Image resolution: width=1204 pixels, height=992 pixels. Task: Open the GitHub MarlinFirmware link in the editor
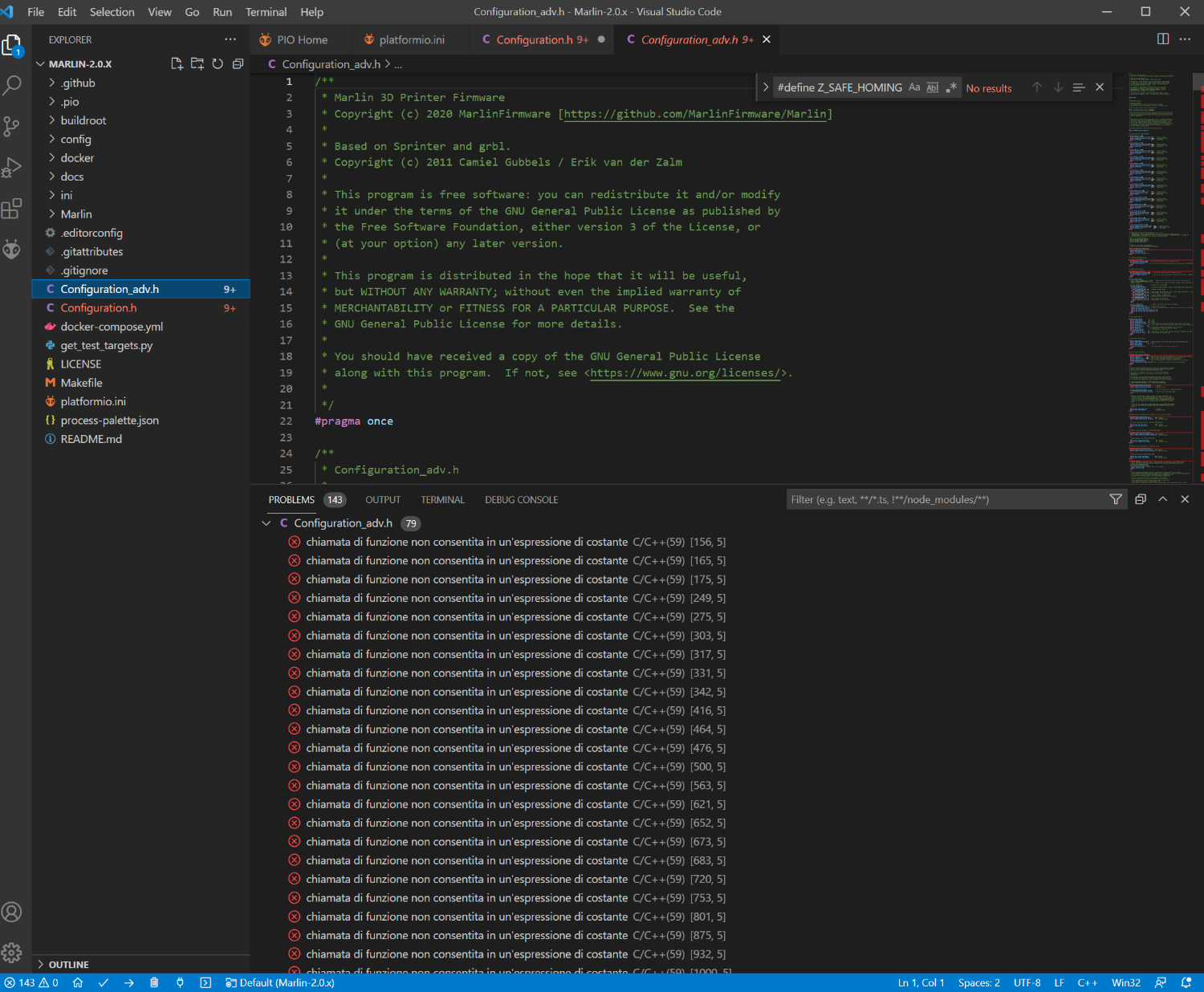(x=695, y=114)
